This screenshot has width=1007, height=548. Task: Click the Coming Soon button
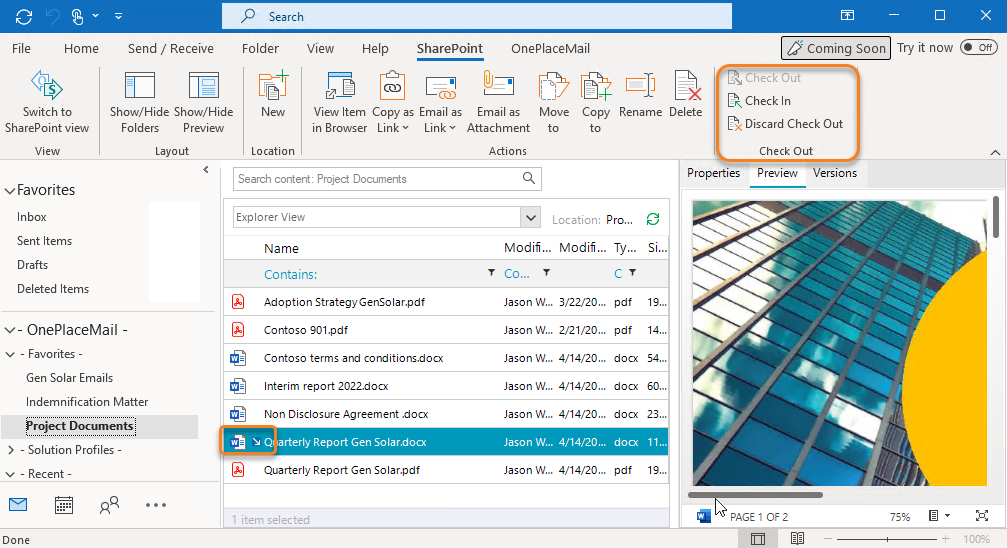click(836, 48)
